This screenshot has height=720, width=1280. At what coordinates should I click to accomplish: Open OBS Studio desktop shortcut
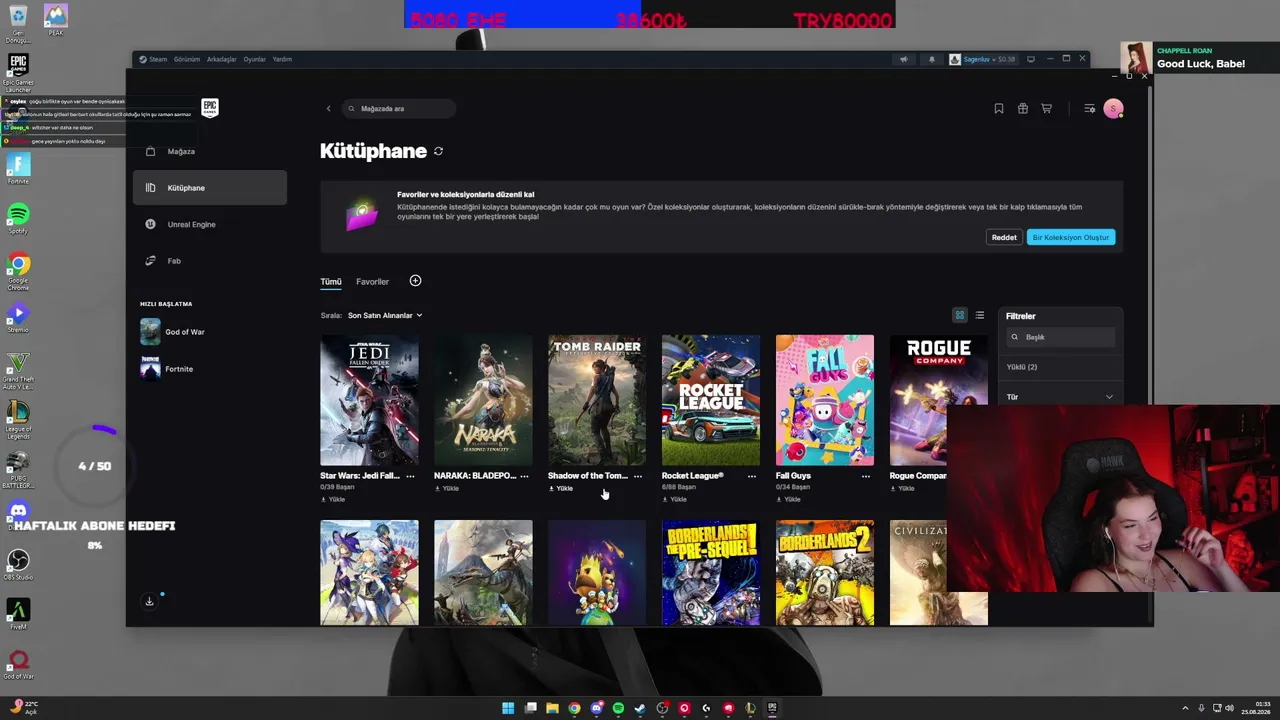click(18, 566)
